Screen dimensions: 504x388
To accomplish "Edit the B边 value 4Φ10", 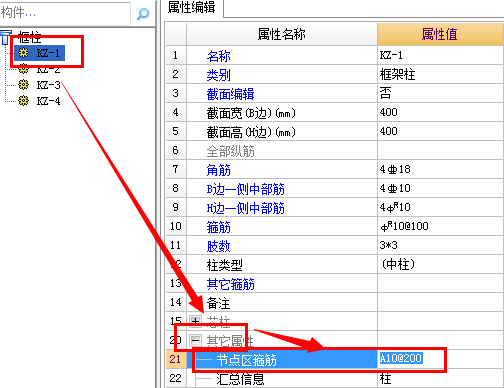I will click(x=440, y=188).
